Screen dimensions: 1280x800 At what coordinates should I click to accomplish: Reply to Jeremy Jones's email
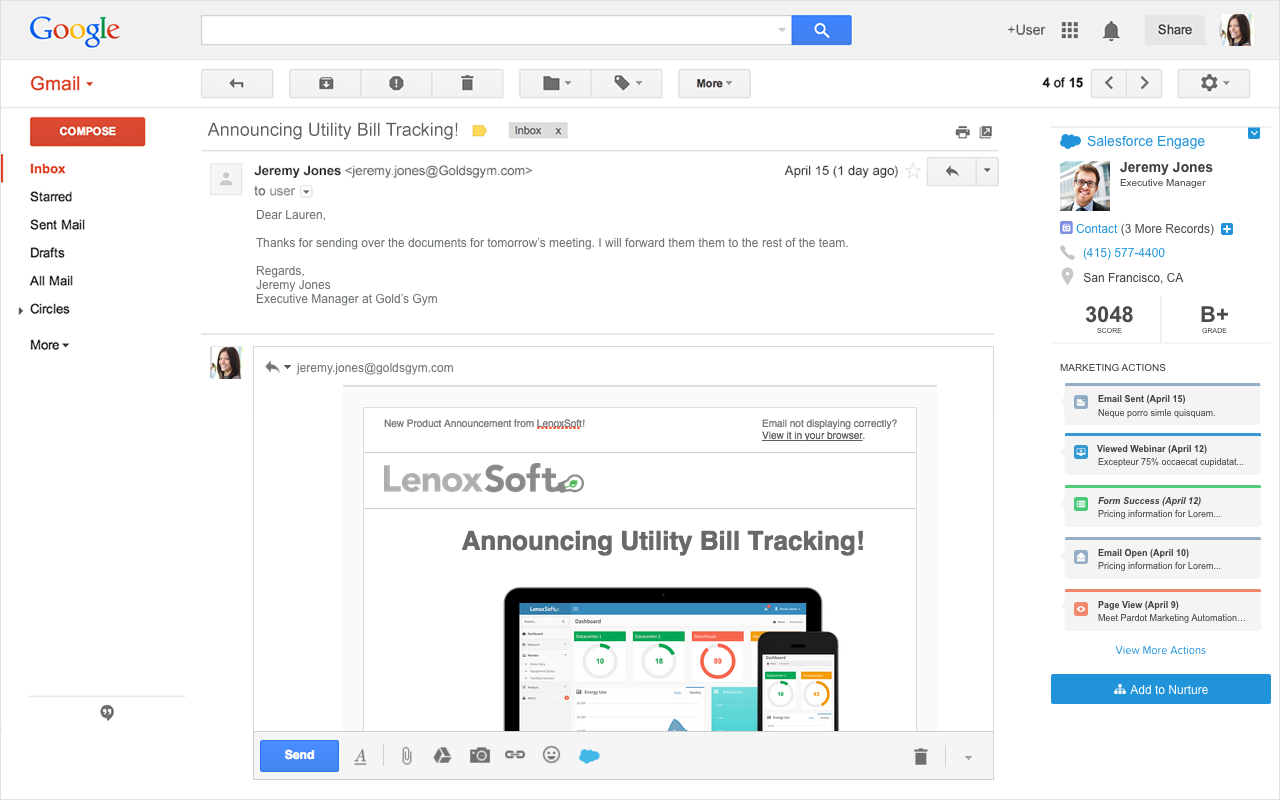[952, 171]
